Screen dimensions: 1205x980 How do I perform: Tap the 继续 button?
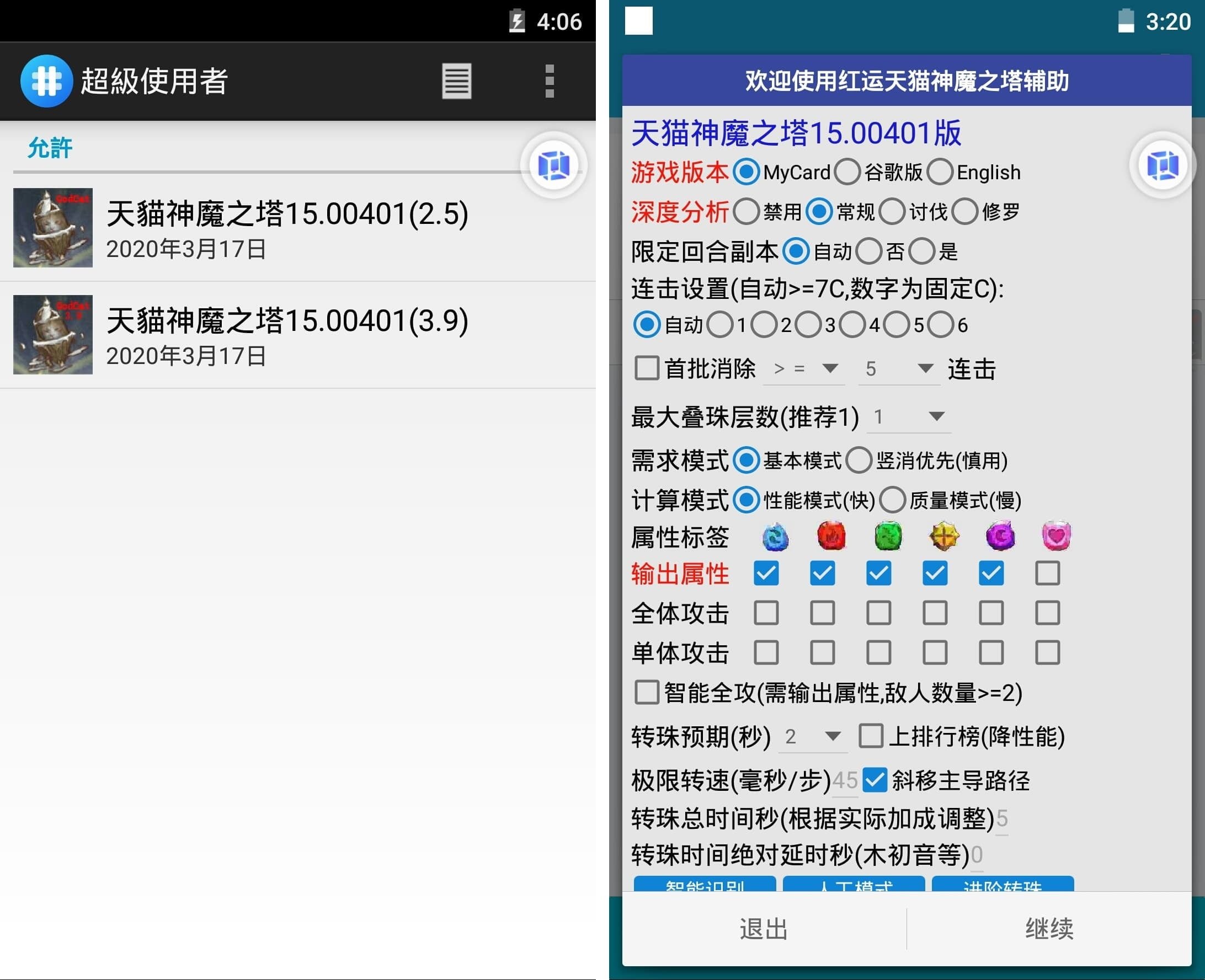pos(1049,929)
